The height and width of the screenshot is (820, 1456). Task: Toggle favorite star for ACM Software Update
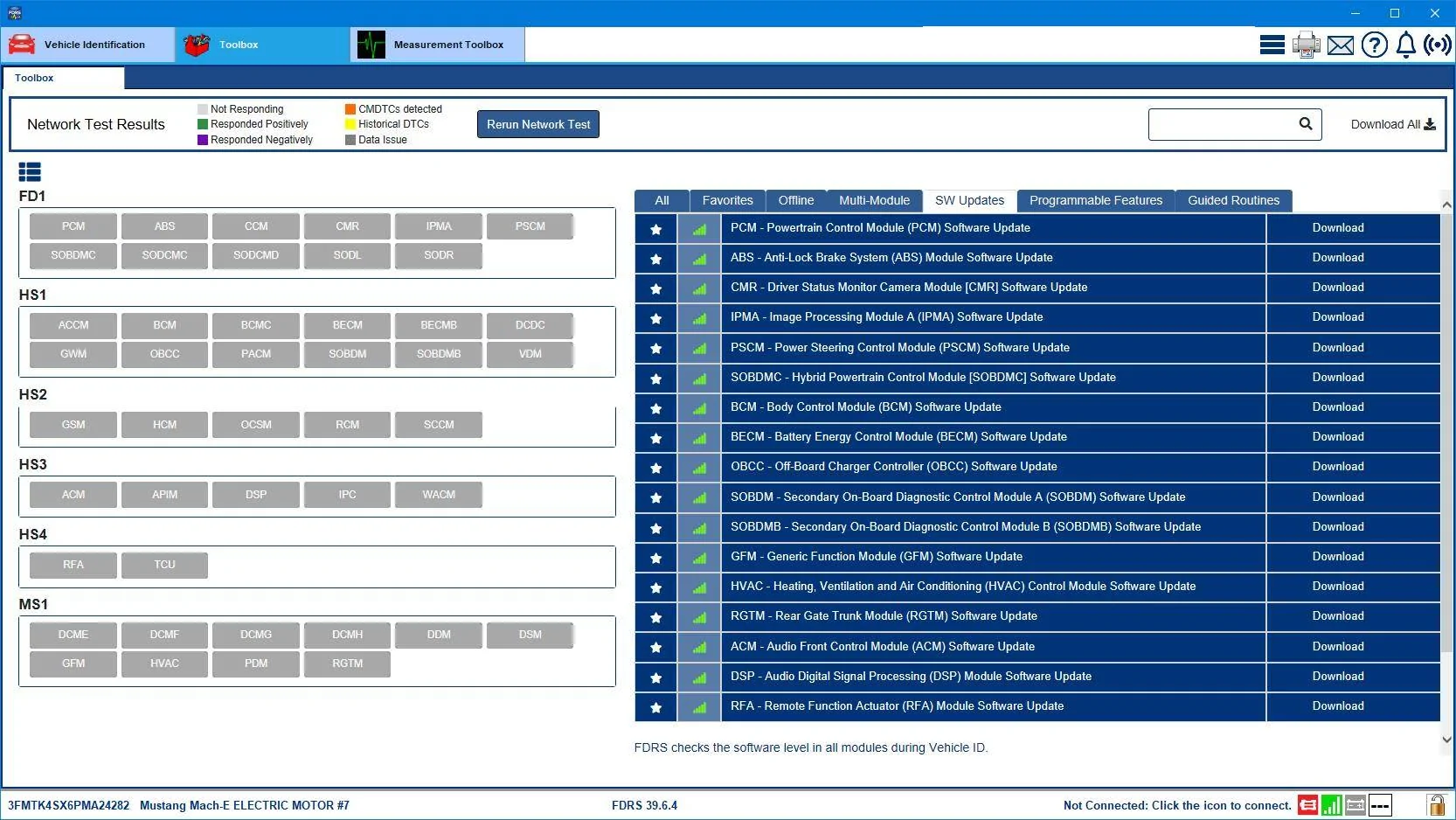tap(655, 648)
